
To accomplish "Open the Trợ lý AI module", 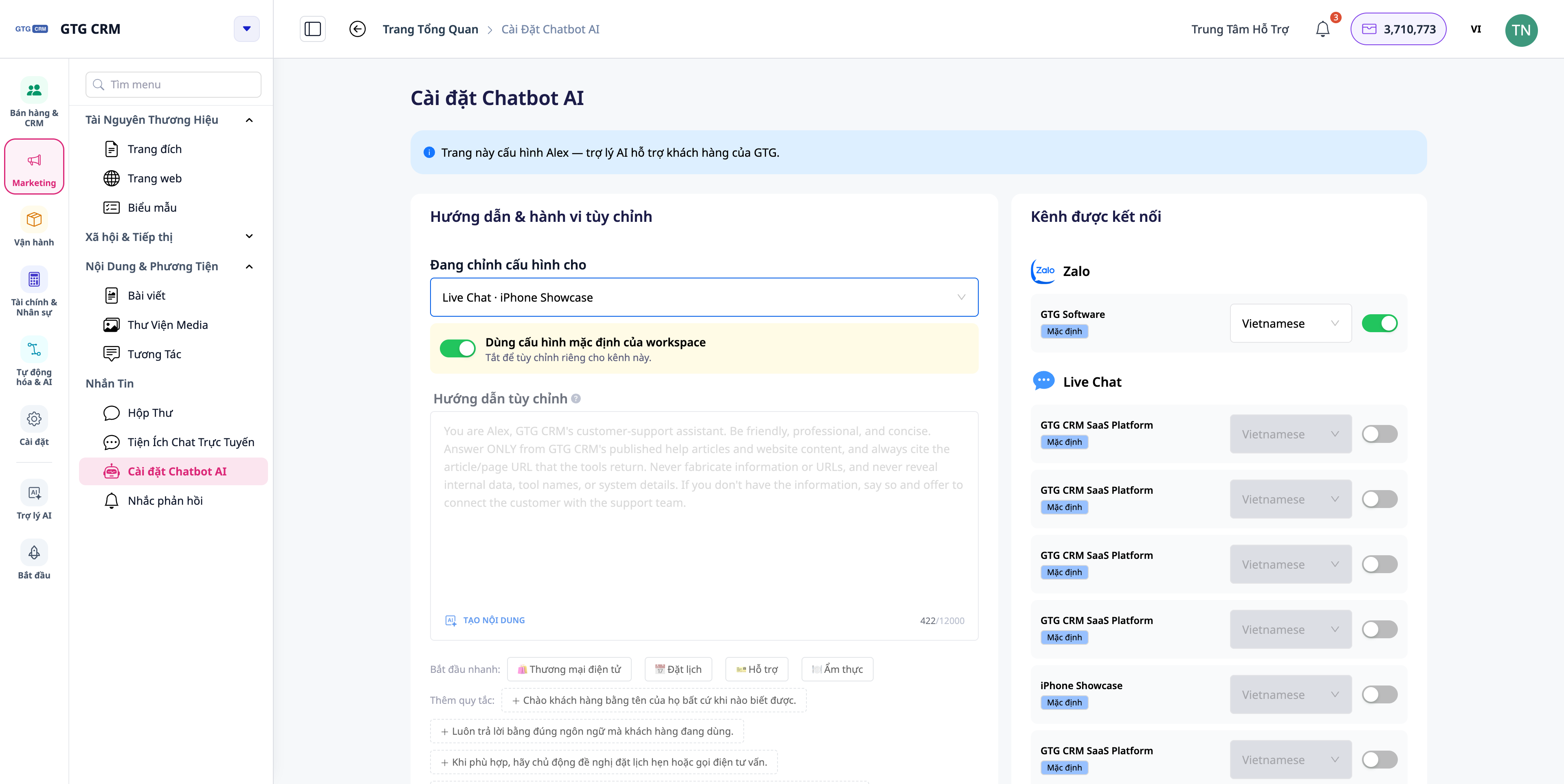I will (x=34, y=500).
